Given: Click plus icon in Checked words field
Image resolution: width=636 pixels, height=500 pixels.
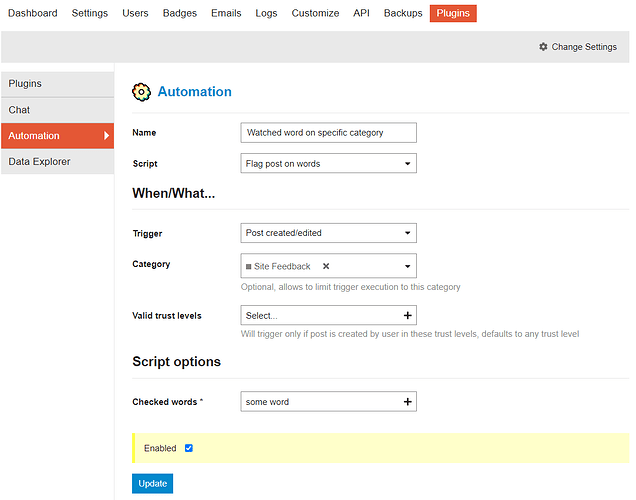Looking at the screenshot, I should point(408,401).
